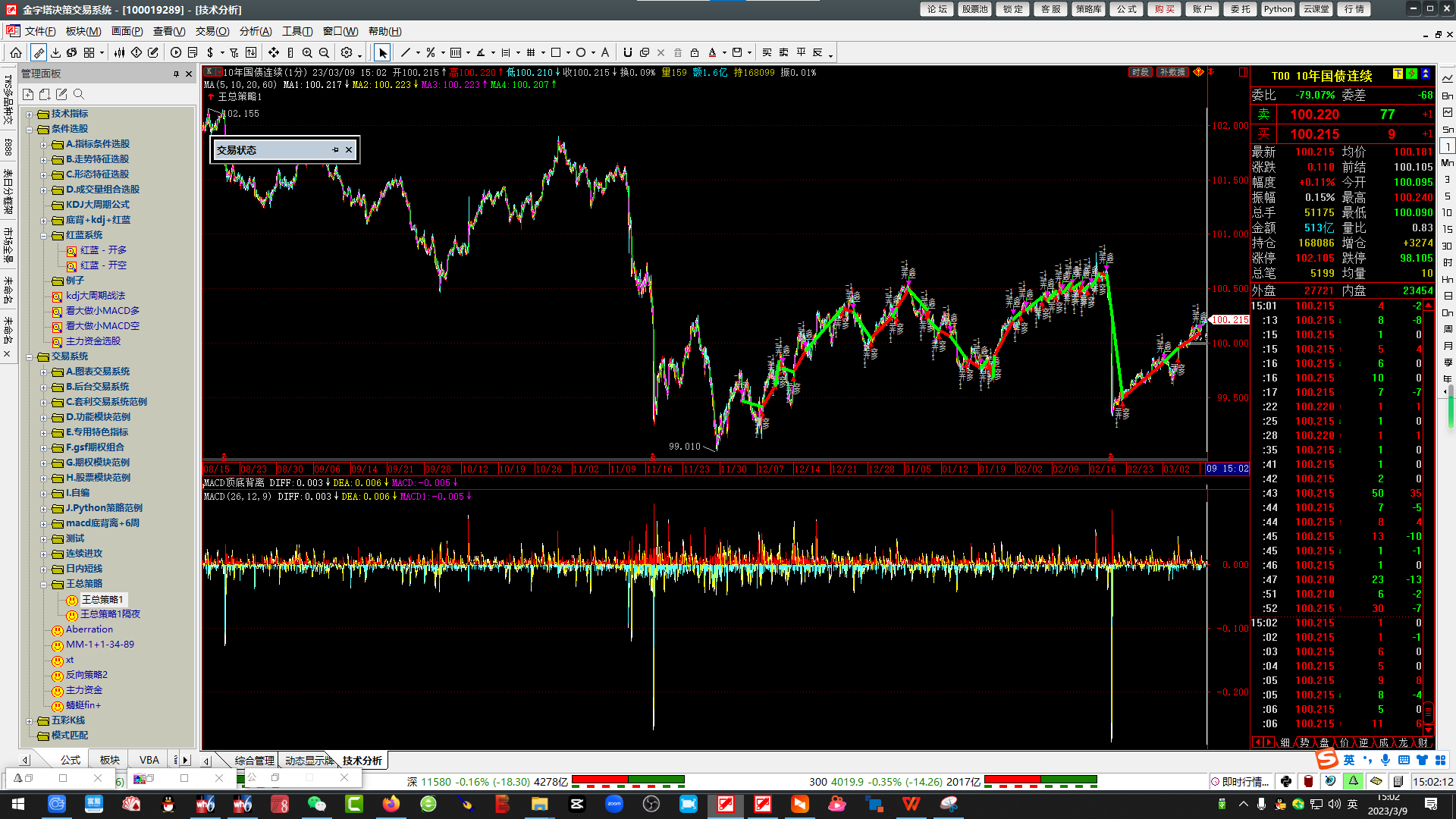This screenshot has width=1456, height=819.
Task: Open the settings gear icon
Action: coord(347,52)
